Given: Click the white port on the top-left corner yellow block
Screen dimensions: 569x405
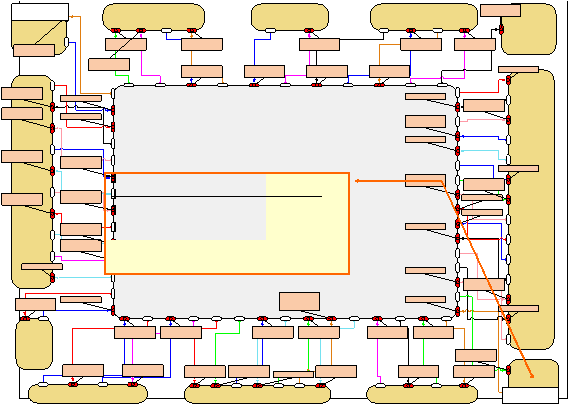Looking at the screenshot, I should point(66,42).
